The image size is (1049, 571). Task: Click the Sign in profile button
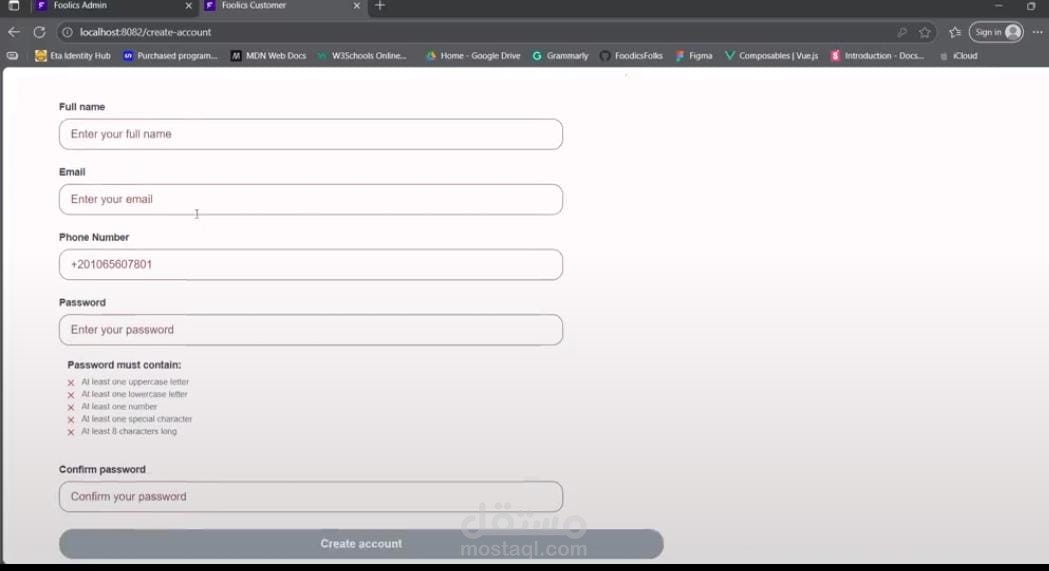(996, 32)
